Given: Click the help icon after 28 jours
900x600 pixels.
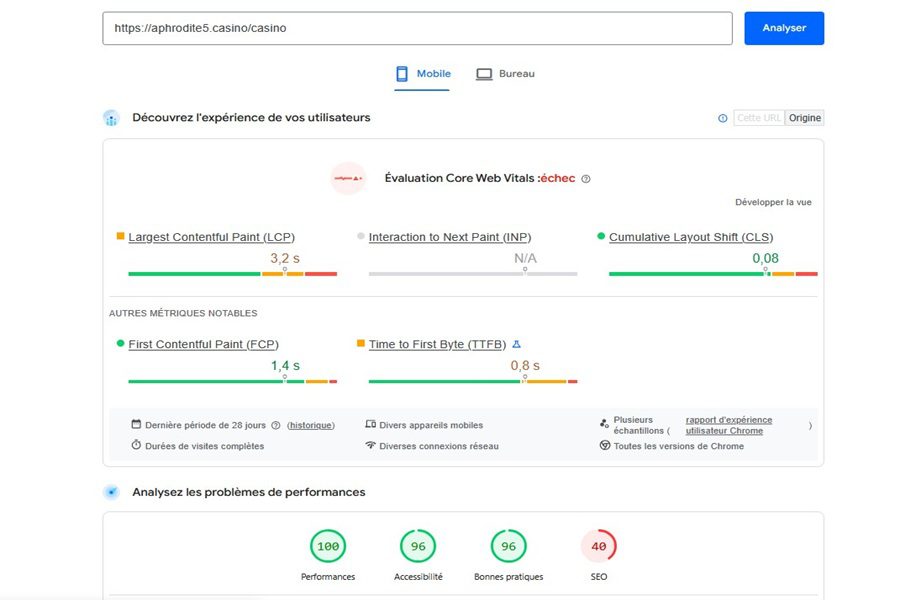Looking at the screenshot, I should (x=276, y=425).
